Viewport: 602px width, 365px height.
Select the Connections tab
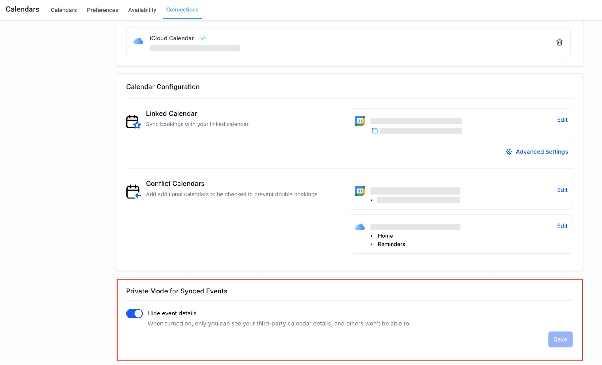coord(182,10)
